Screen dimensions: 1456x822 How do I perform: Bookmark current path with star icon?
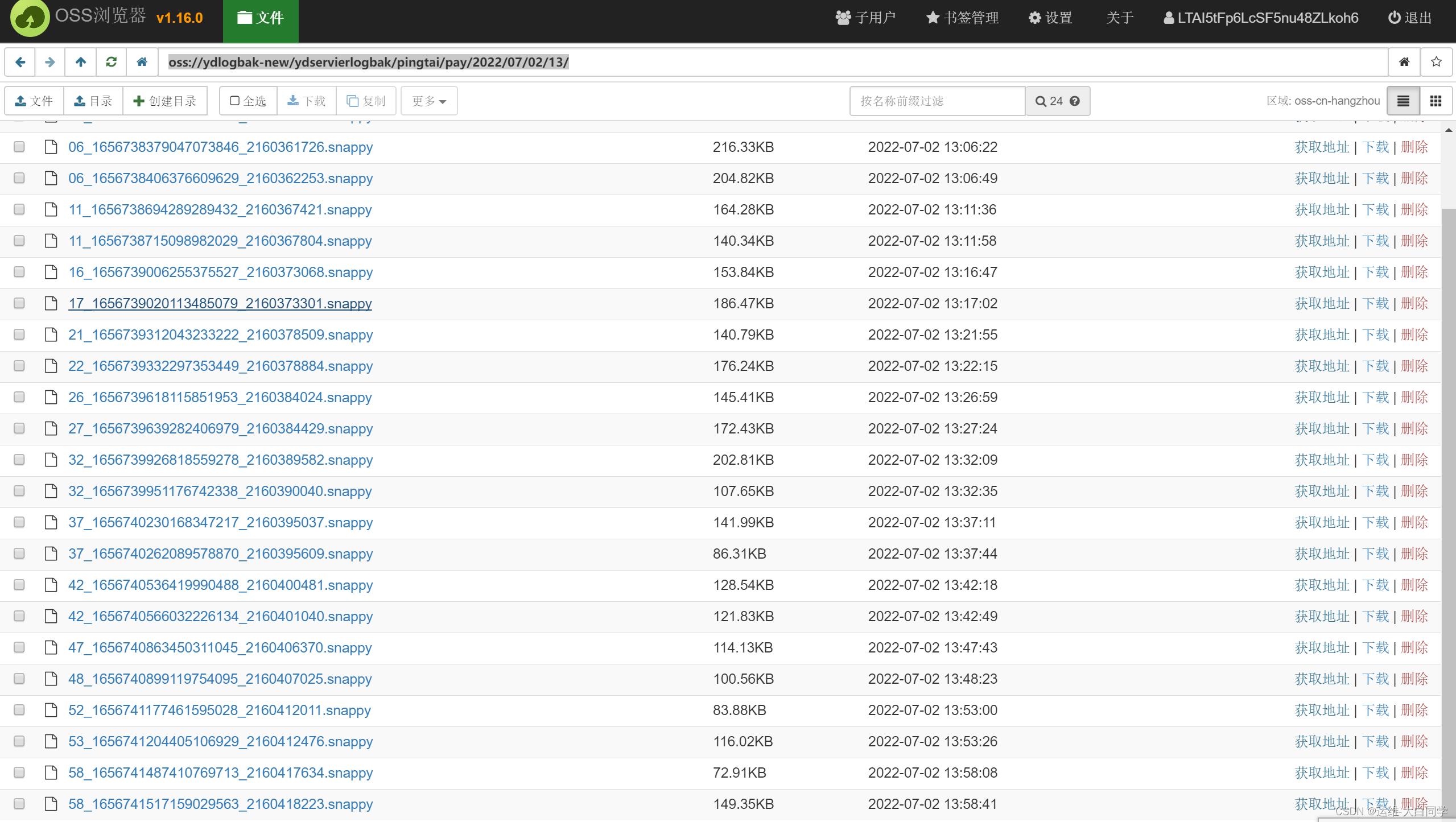1436,62
